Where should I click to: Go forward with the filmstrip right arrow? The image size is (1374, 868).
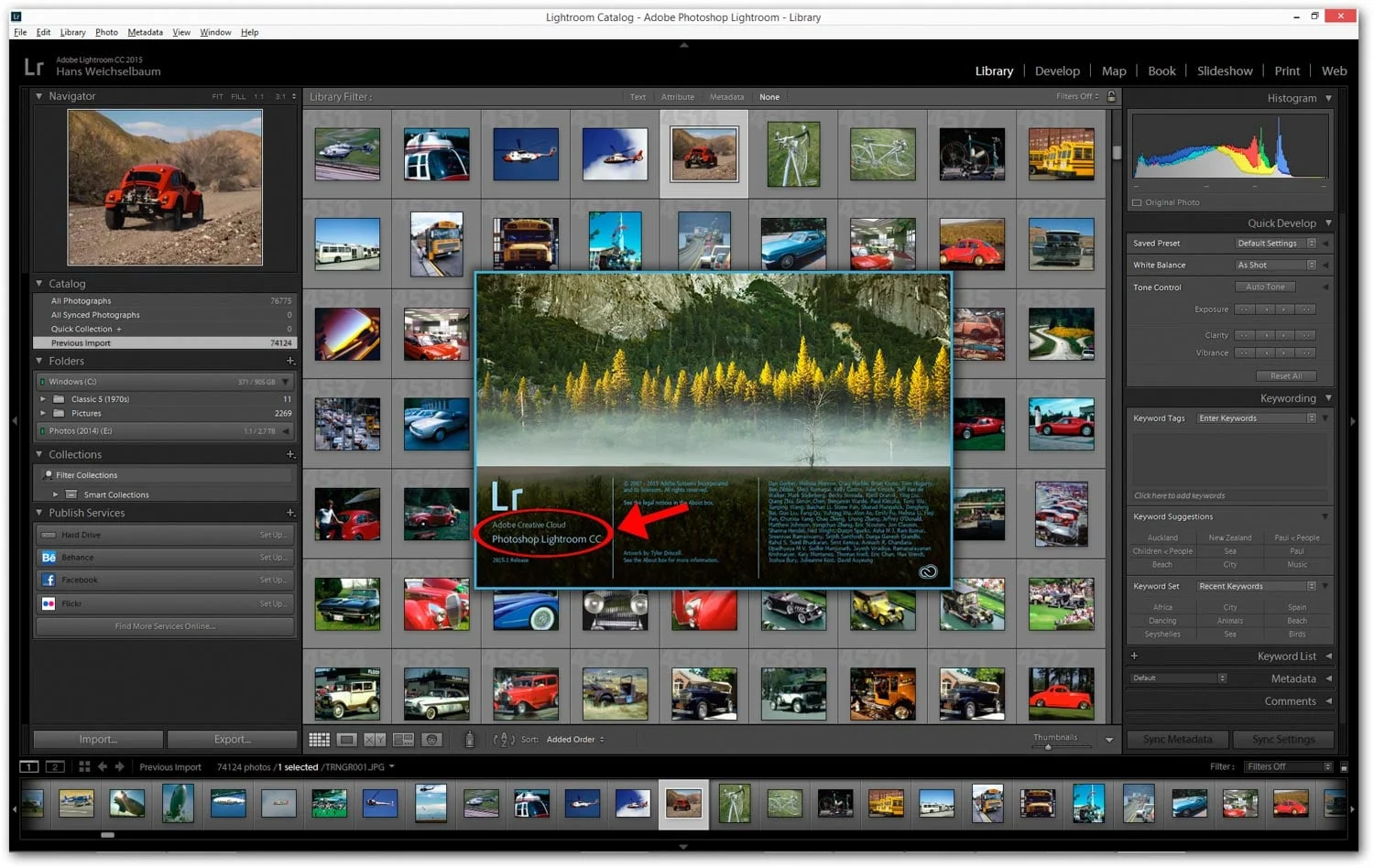pos(119,767)
